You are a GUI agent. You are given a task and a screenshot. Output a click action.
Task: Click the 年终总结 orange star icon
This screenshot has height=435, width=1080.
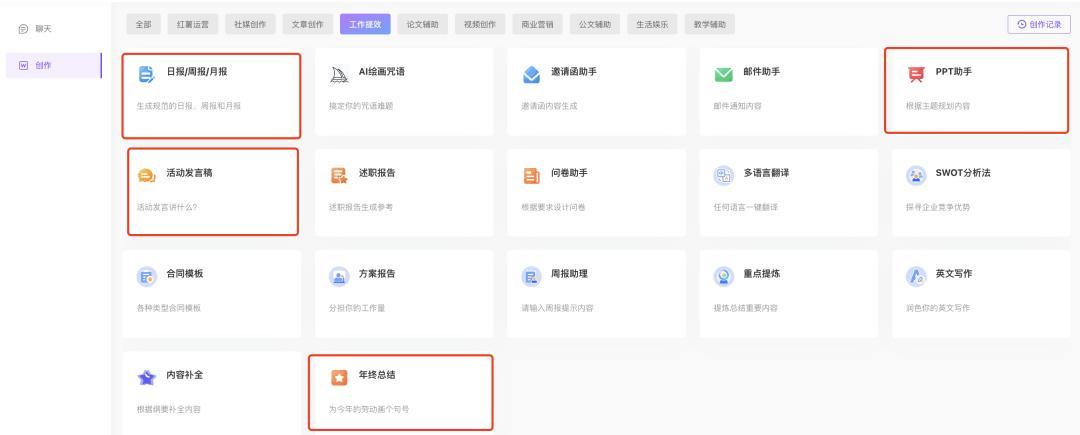(x=339, y=378)
